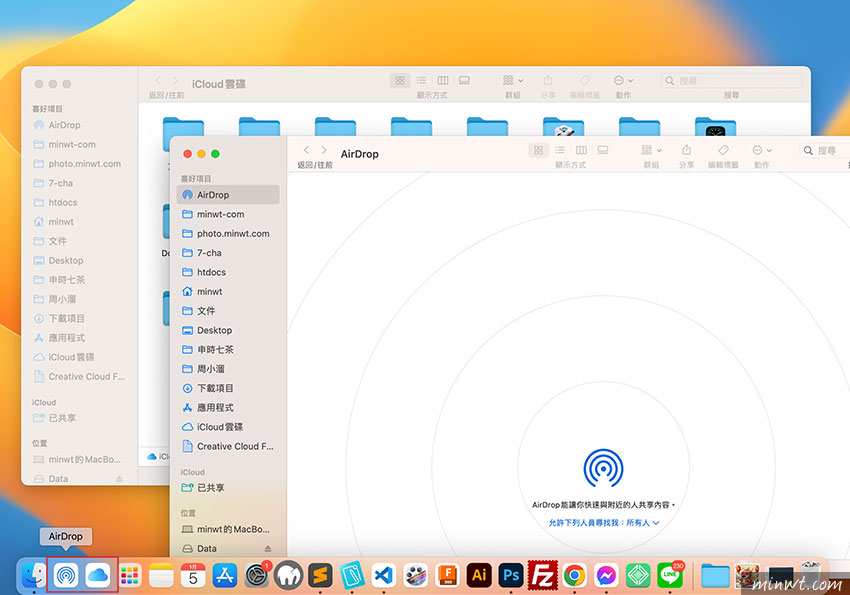The image size is (850, 595).
Task: Go back in AirDrop window
Action: 306,150
